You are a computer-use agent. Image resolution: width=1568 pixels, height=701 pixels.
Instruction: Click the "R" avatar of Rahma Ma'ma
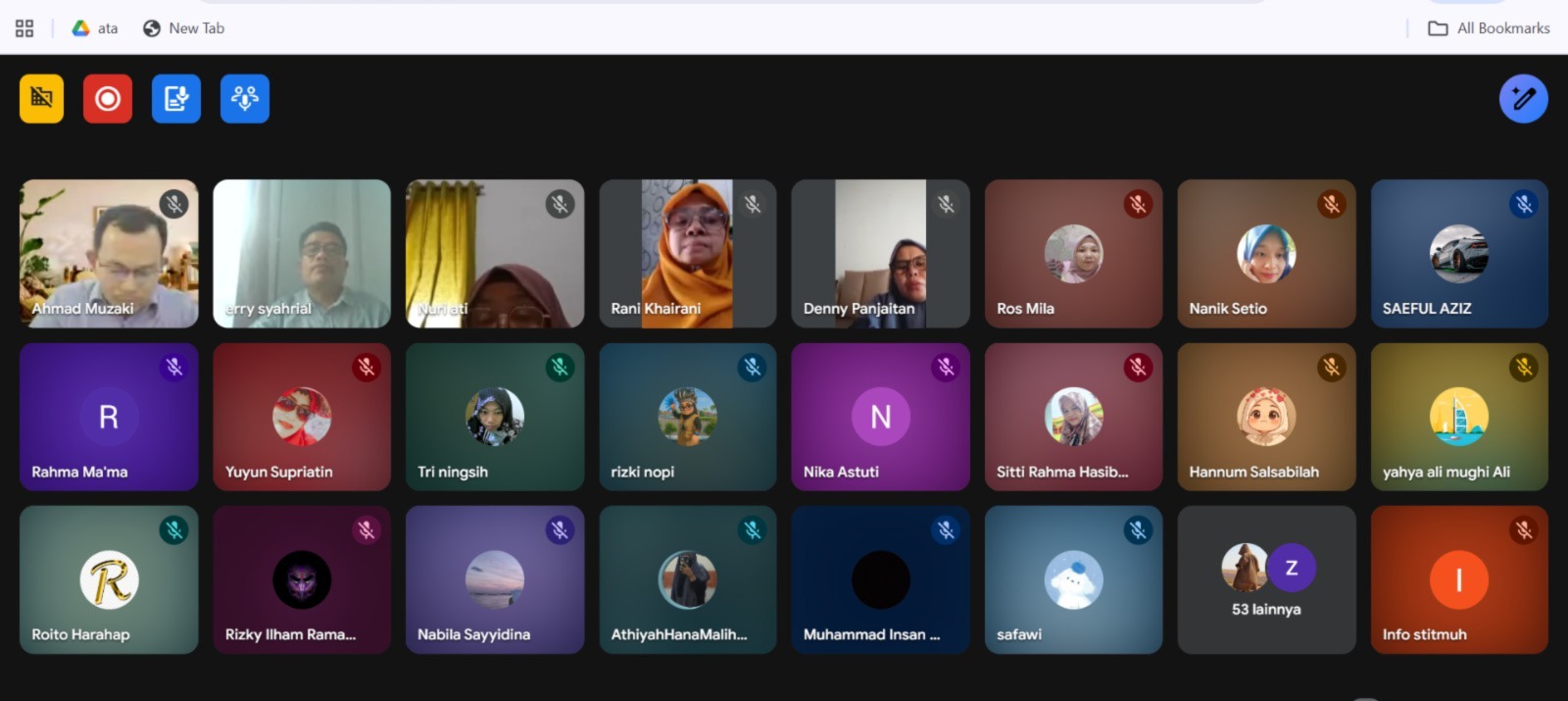(x=109, y=417)
